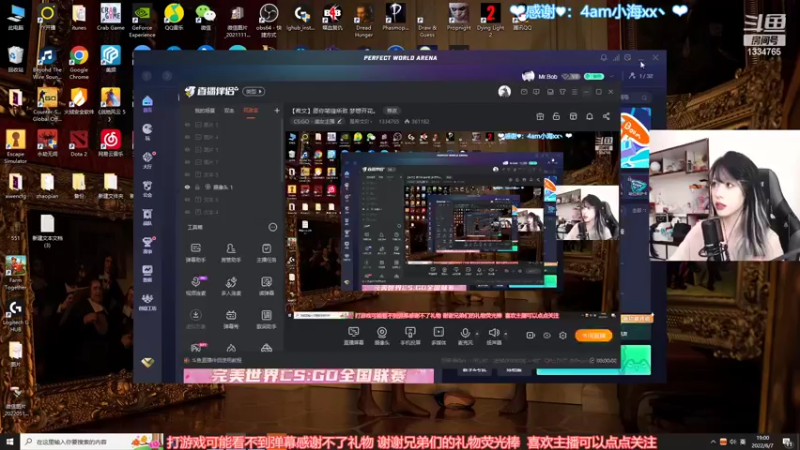Add a camera source from bottom toolbar
800x450 pixels.
382,336
